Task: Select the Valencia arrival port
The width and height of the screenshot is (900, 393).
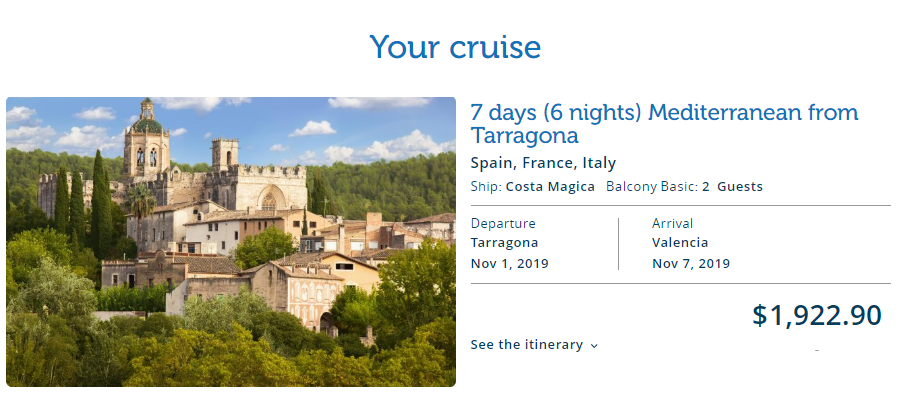Action: pos(680,243)
